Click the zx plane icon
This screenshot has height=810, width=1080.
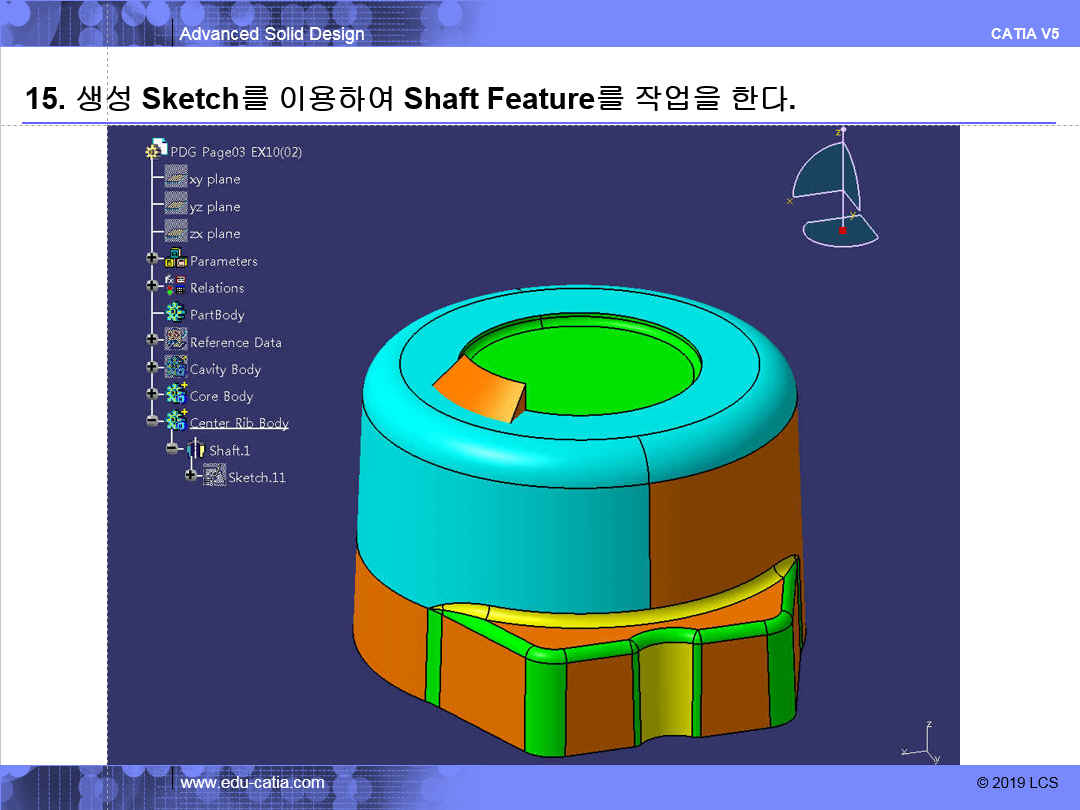pos(176,232)
